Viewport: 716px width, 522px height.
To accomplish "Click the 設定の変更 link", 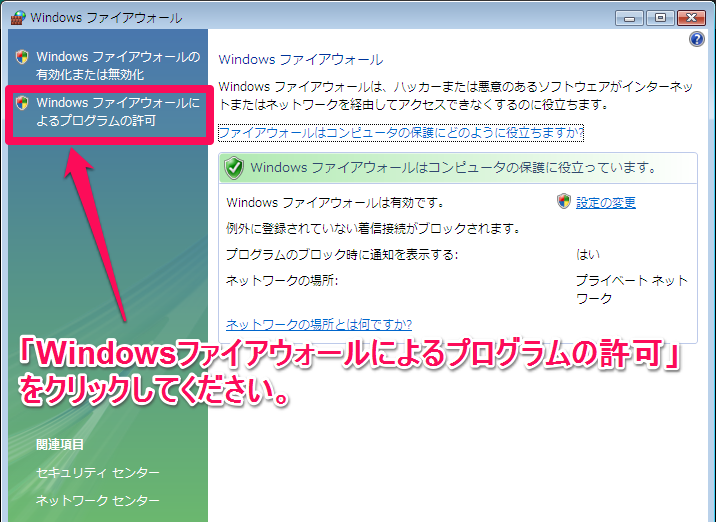I will coord(605,202).
